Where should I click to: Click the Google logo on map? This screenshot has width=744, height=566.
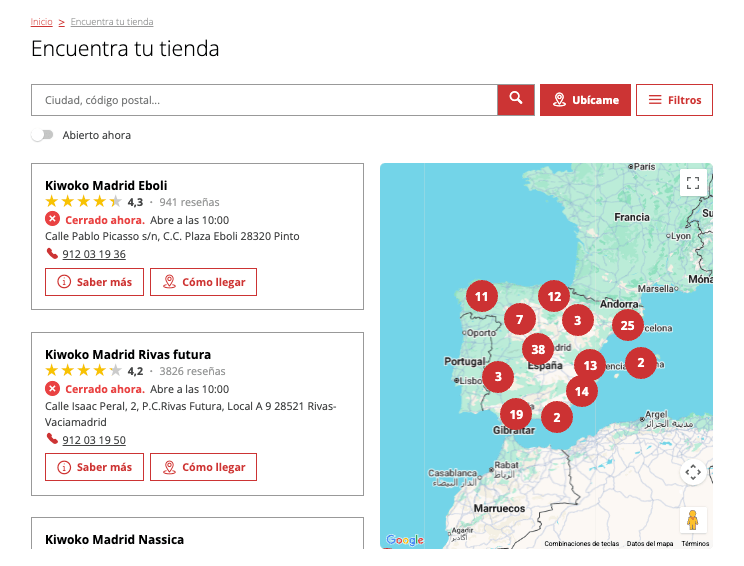coord(404,540)
